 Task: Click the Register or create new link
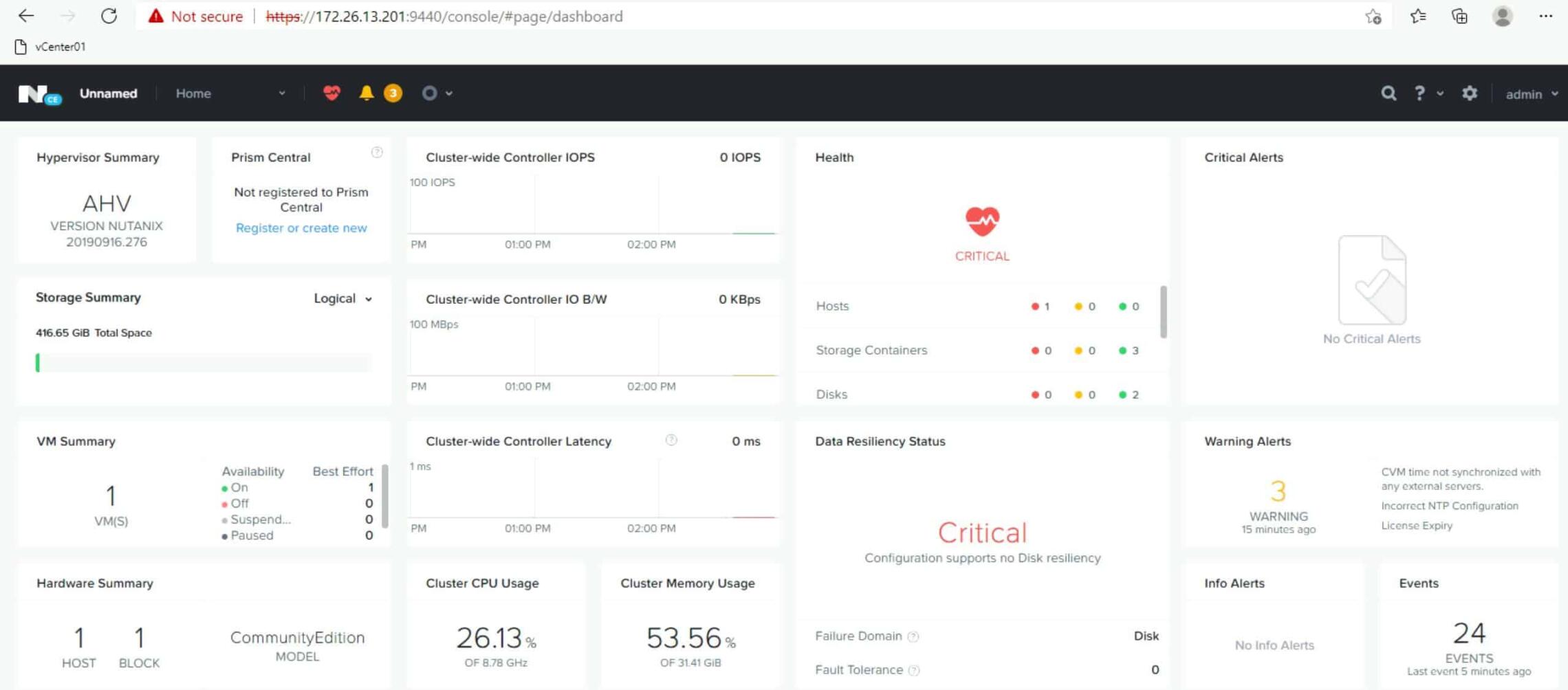click(301, 227)
